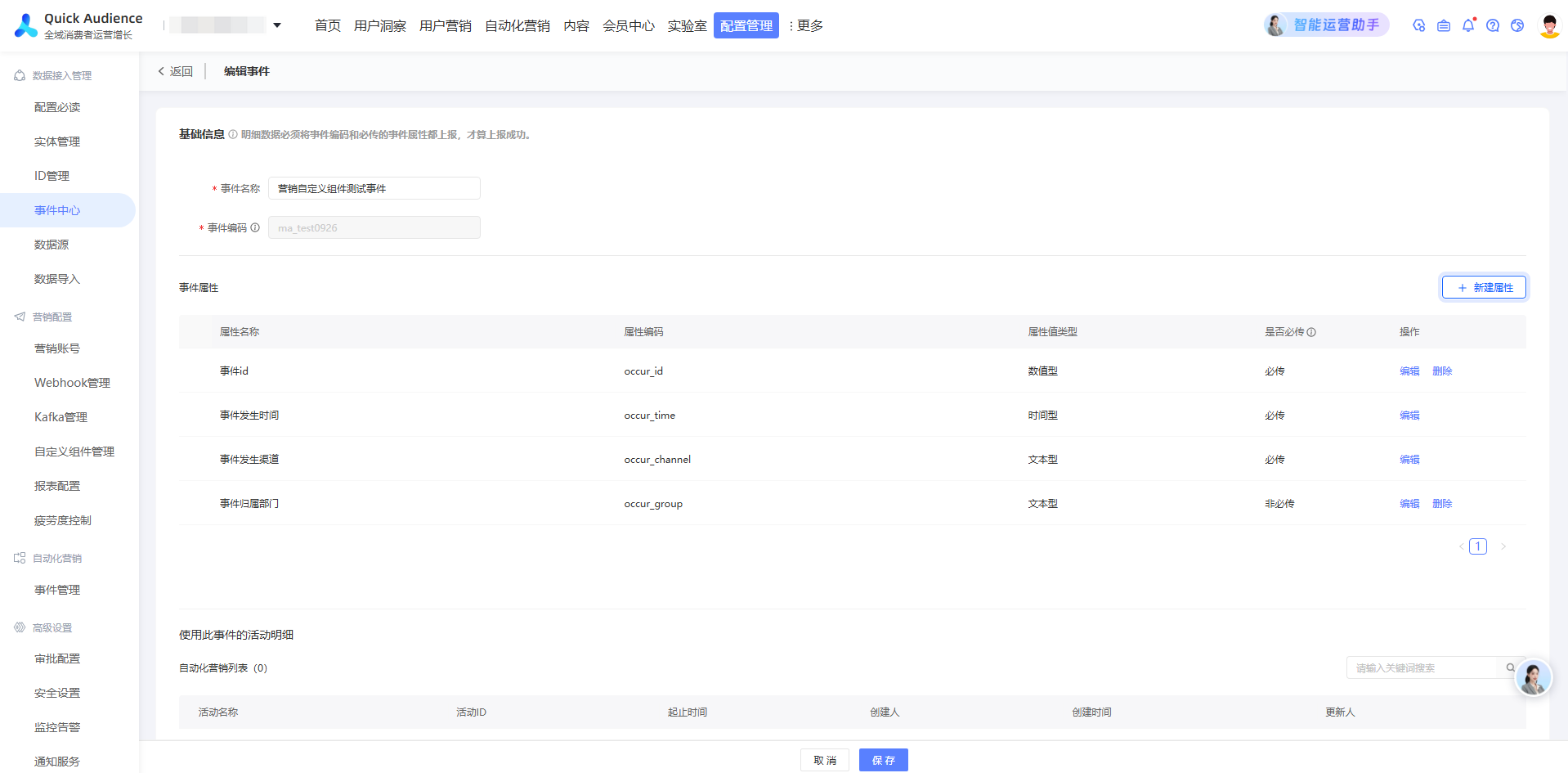This screenshot has height=773, width=1568.
Task: Click 返回 to go back
Action: pos(175,71)
